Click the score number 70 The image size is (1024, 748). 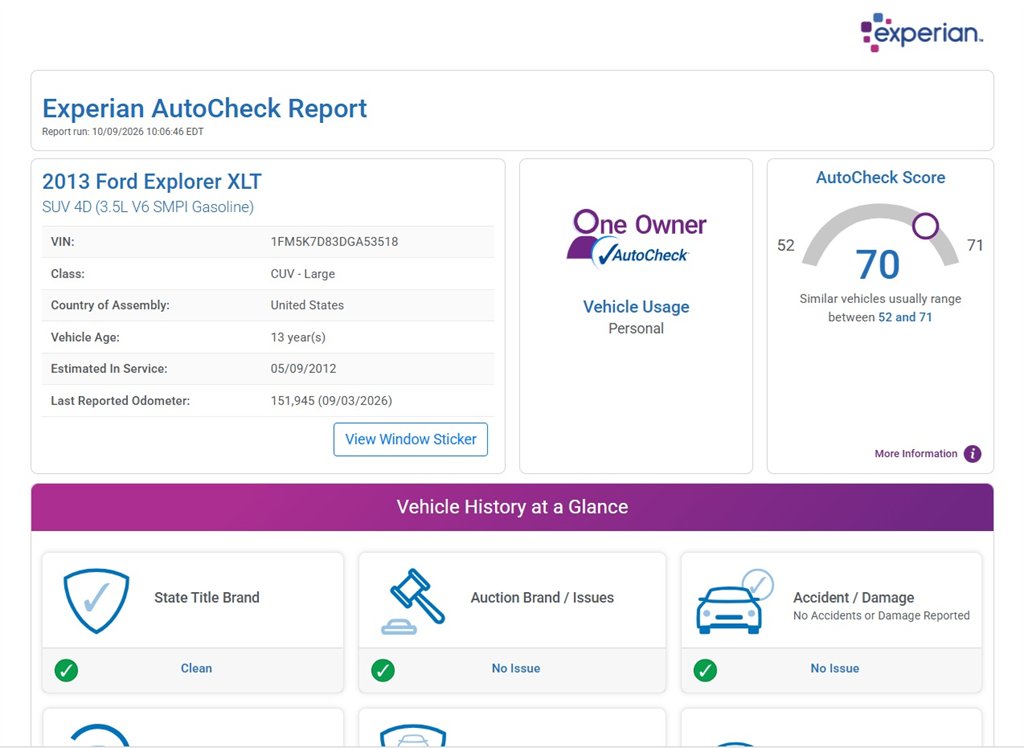click(x=878, y=265)
